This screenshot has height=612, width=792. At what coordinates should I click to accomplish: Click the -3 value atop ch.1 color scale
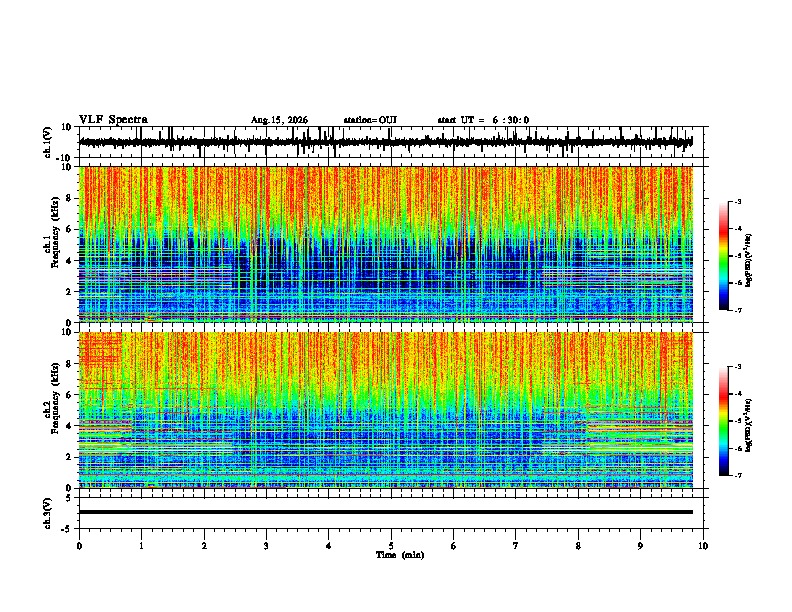pyautogui.click(x=737, y=201)
